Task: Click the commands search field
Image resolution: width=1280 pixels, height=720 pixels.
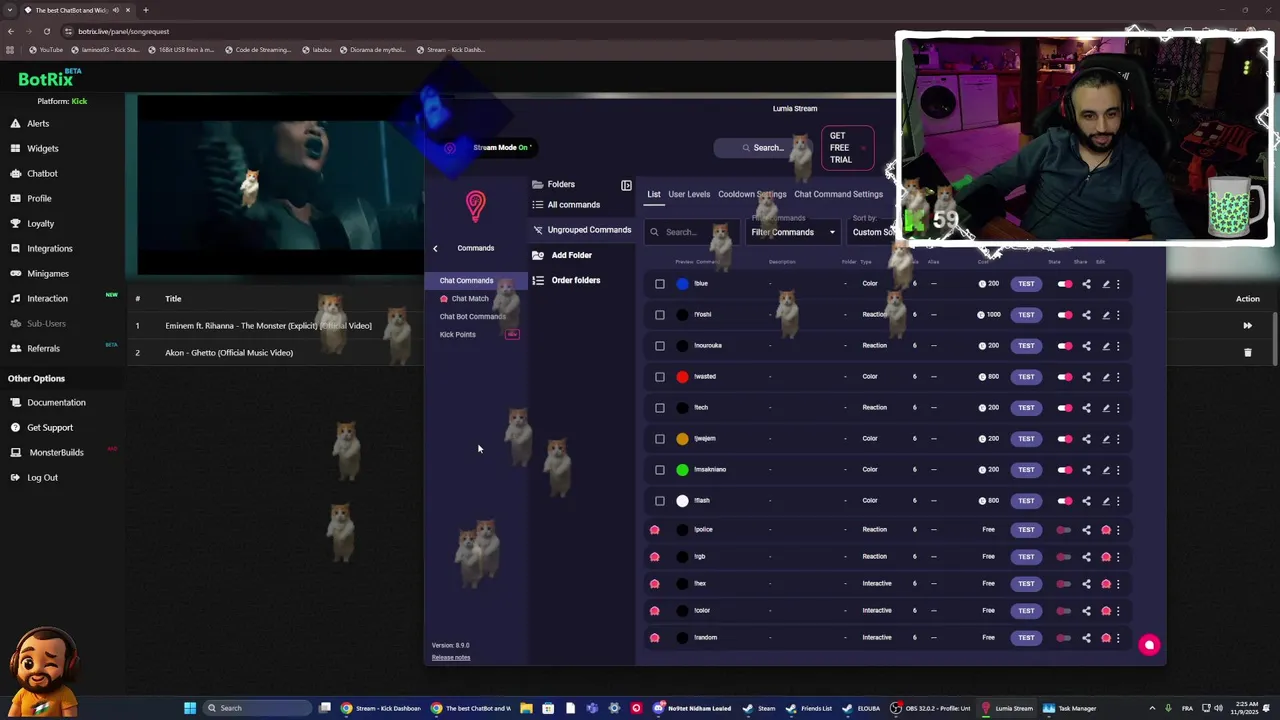Action: point(692,232)
